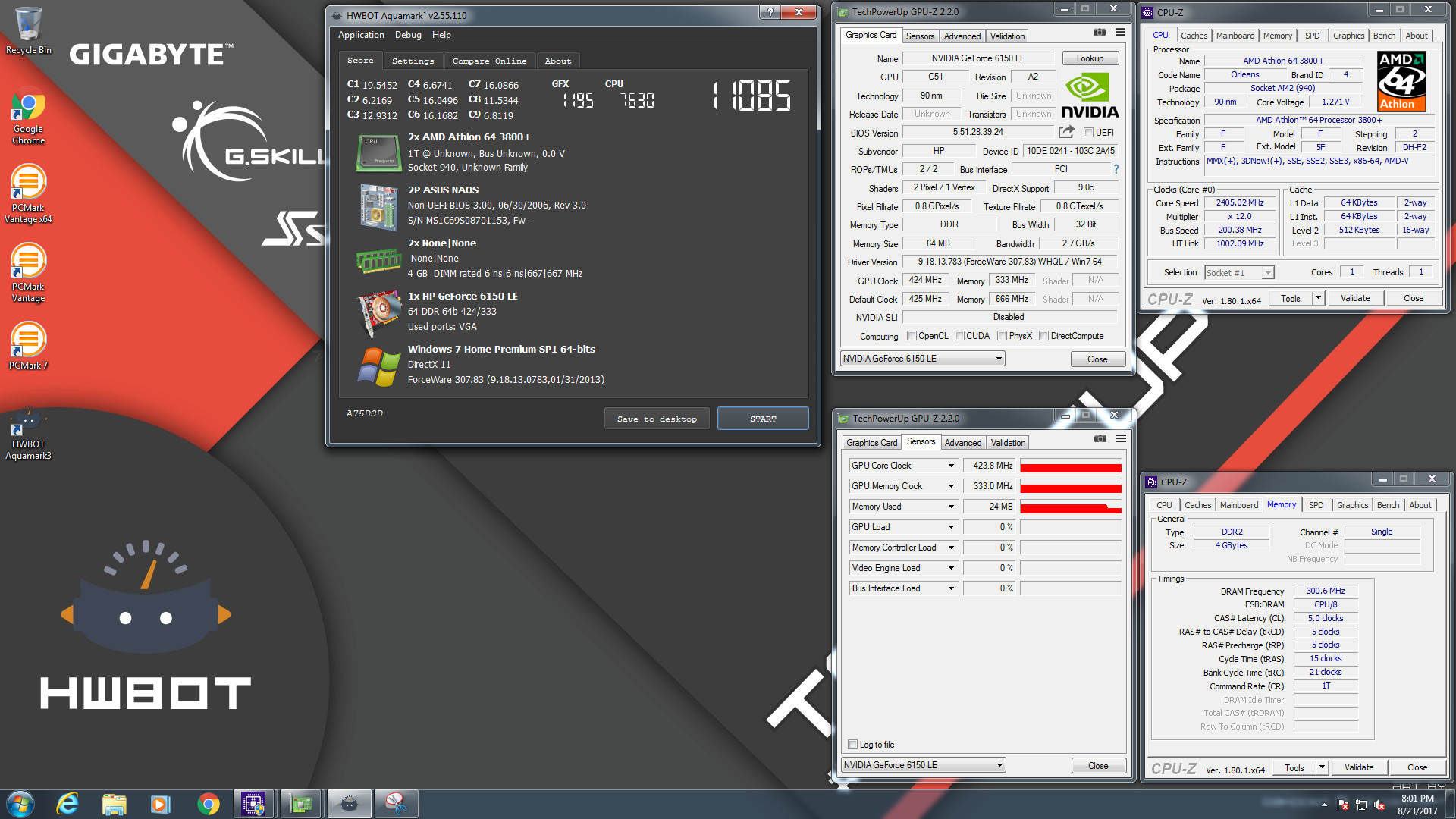Viewport: 1456px width, 819px height.
Task: Switch to the GPU-Z taskbar button
Action: (300, 804)
